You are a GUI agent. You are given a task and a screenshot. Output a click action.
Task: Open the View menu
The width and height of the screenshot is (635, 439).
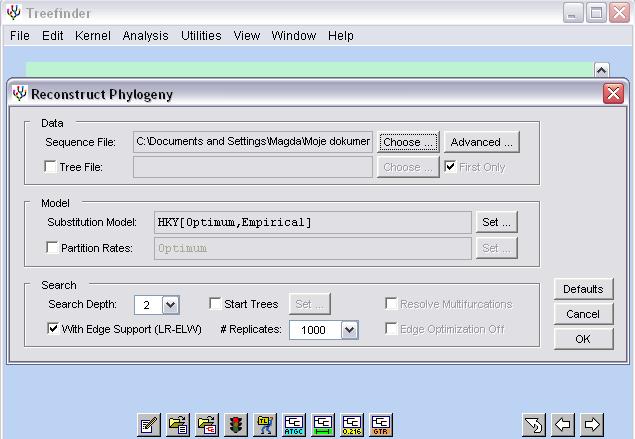[247, 36]
